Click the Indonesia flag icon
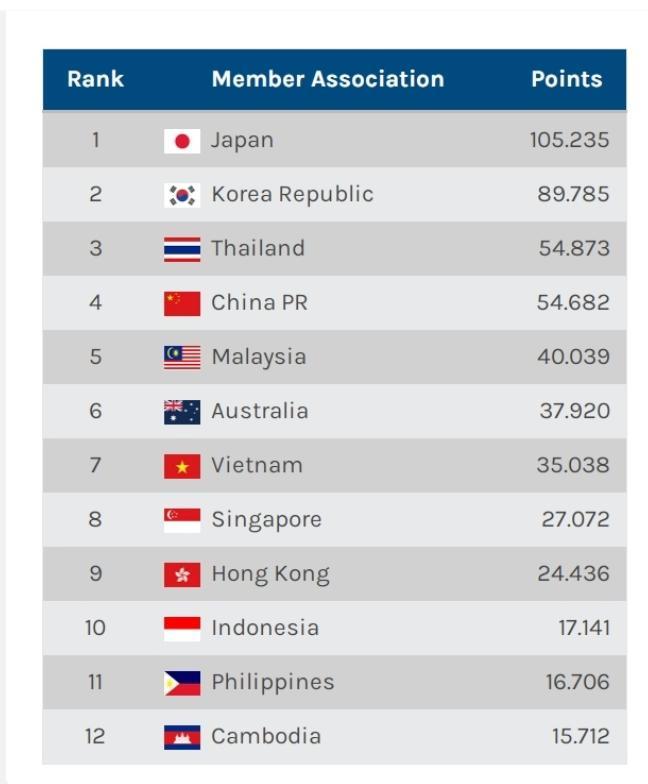The height and width of the screenshot is (784, 648). tap(182, 628)
